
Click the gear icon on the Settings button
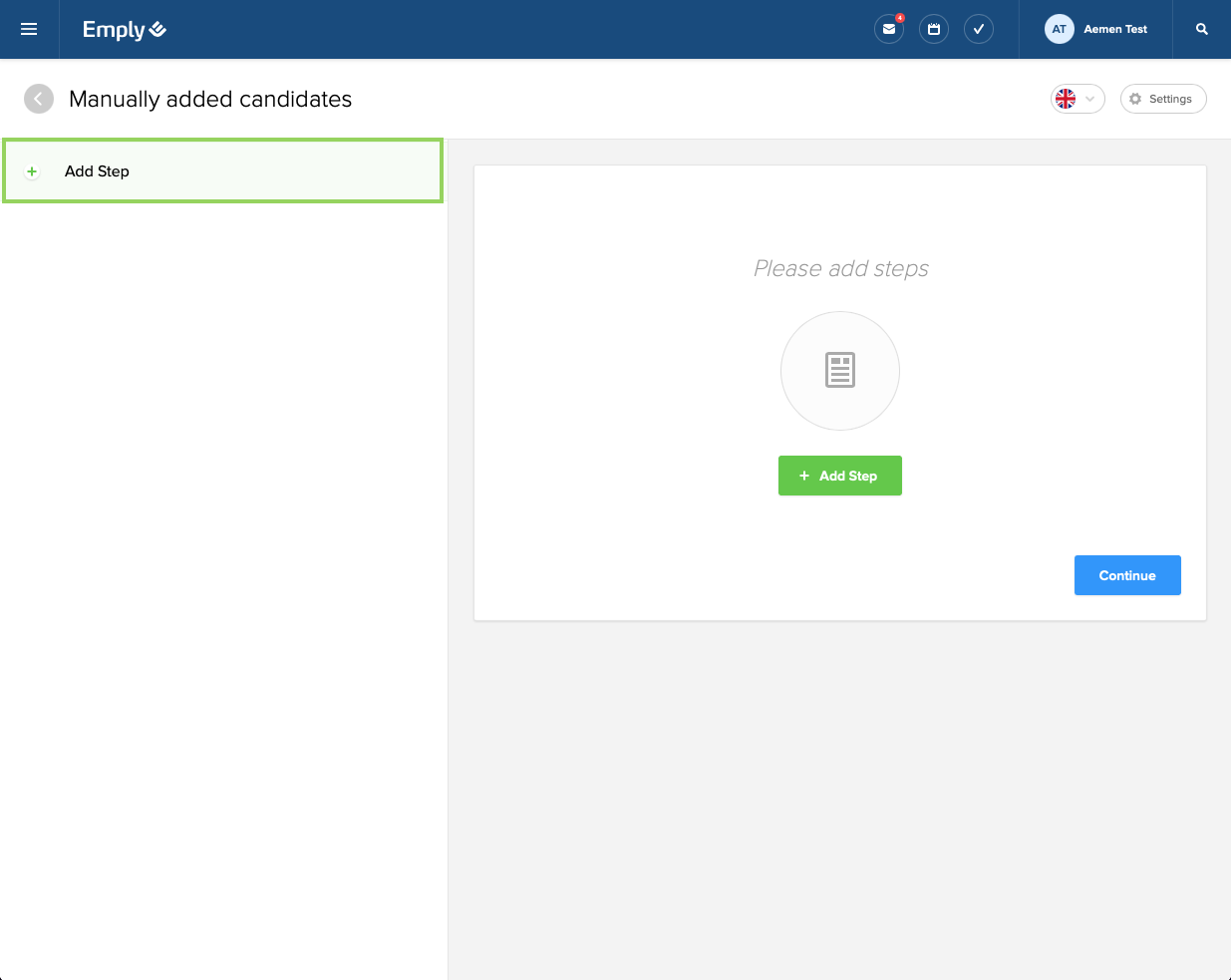click(x=1134, y=99)
